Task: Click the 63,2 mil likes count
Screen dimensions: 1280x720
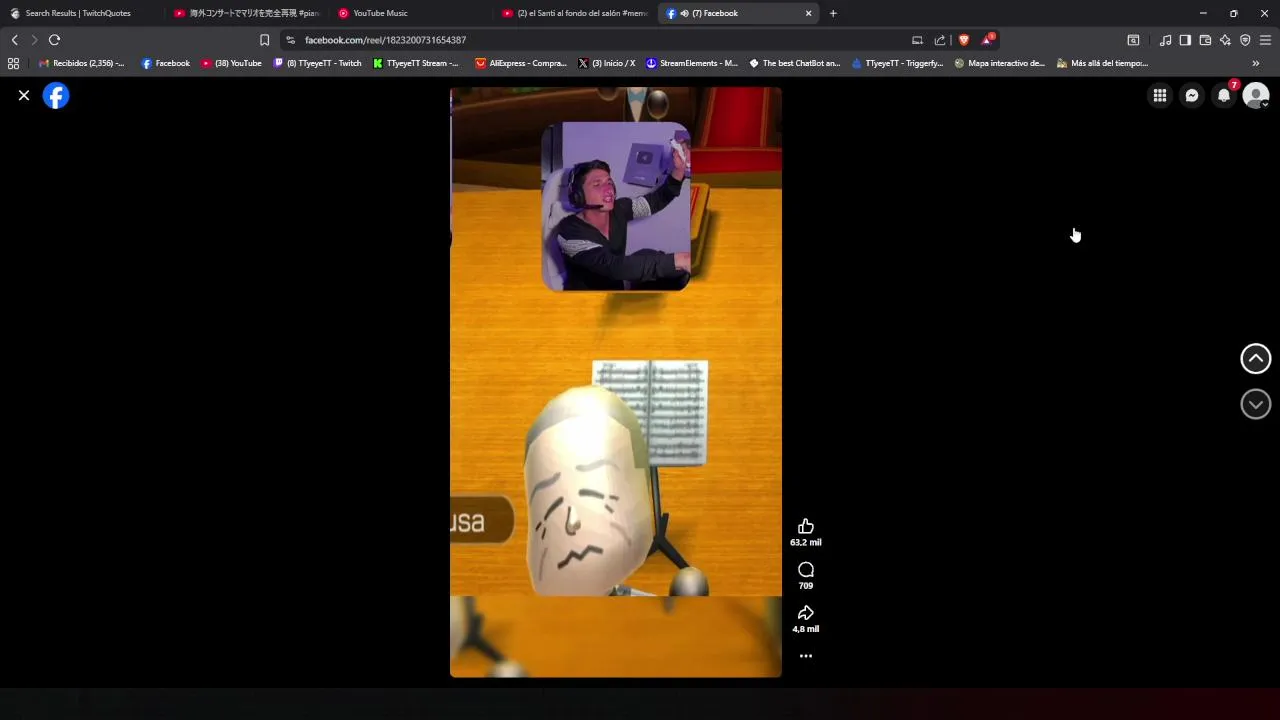Action: pyautogui.click(x=806, y=542)
